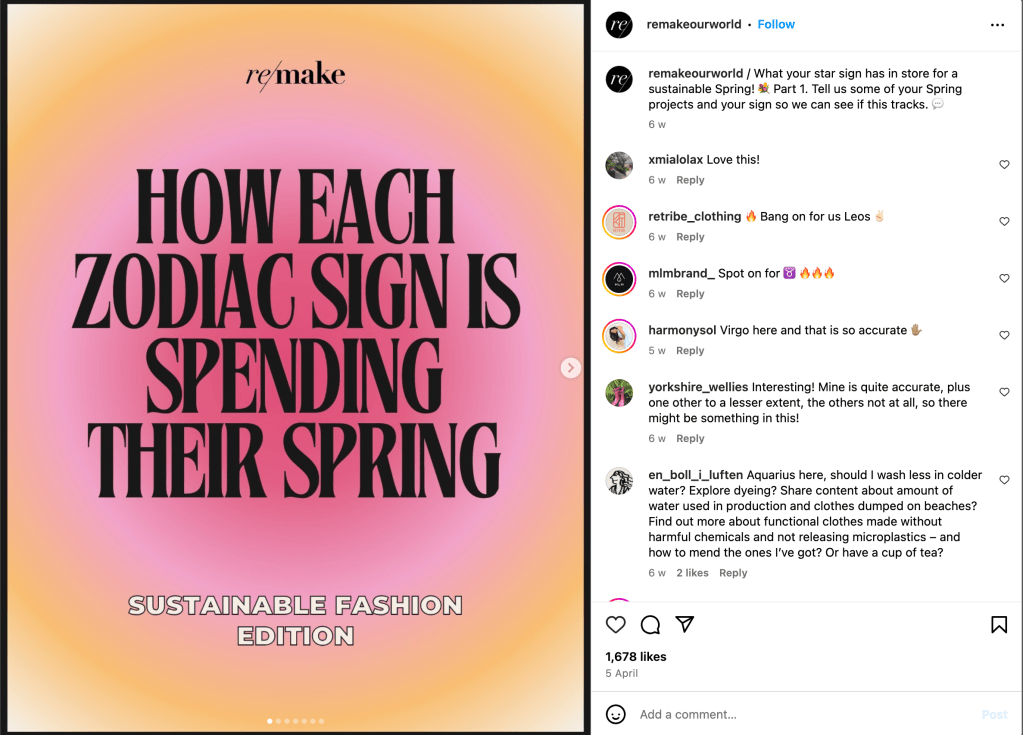View the 2 likes on en_boll_i_luften's comment

(x=692, y=573)
